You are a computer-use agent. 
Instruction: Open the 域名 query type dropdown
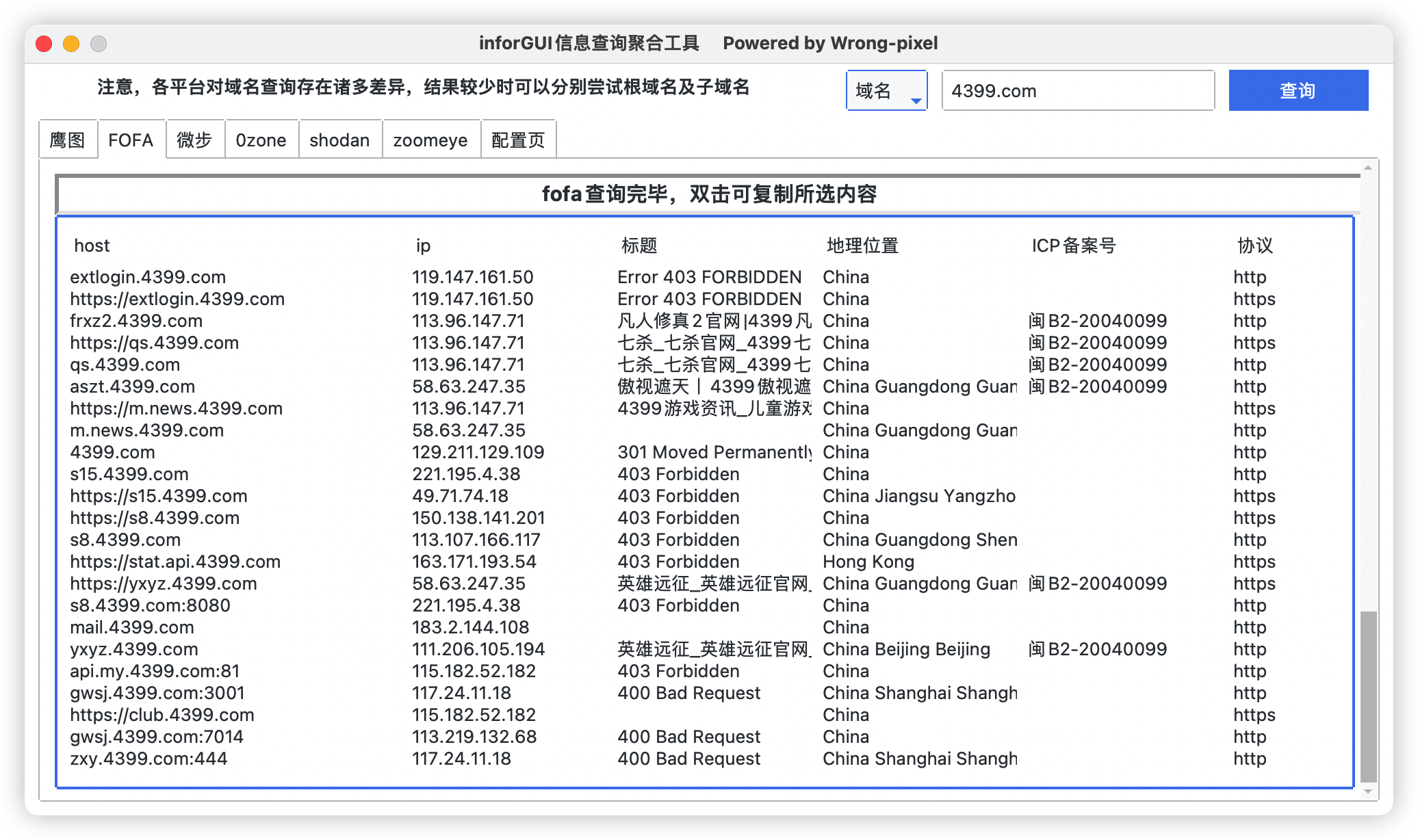(886, 90)
